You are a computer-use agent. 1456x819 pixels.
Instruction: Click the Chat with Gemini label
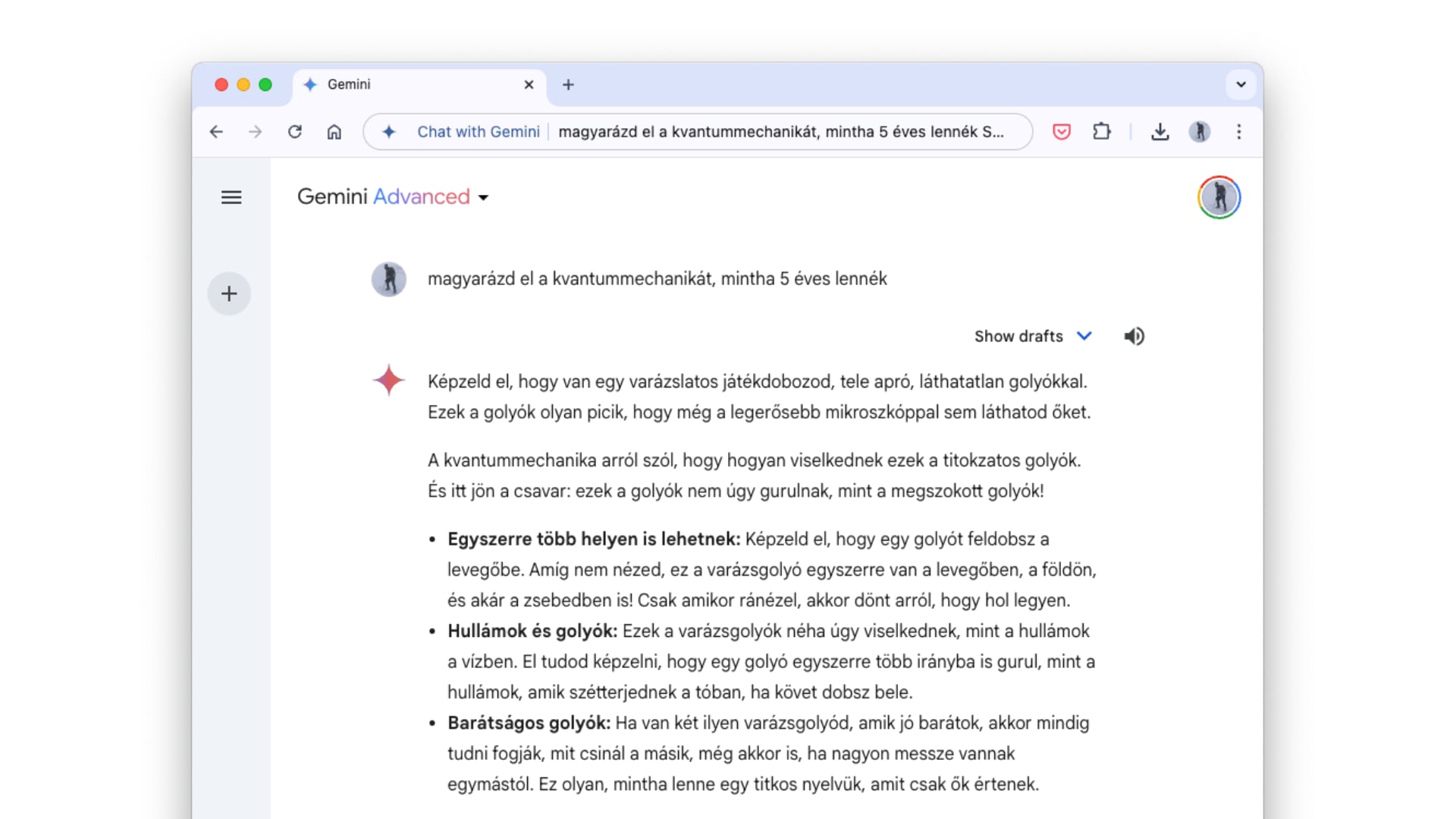coord(479,132)
